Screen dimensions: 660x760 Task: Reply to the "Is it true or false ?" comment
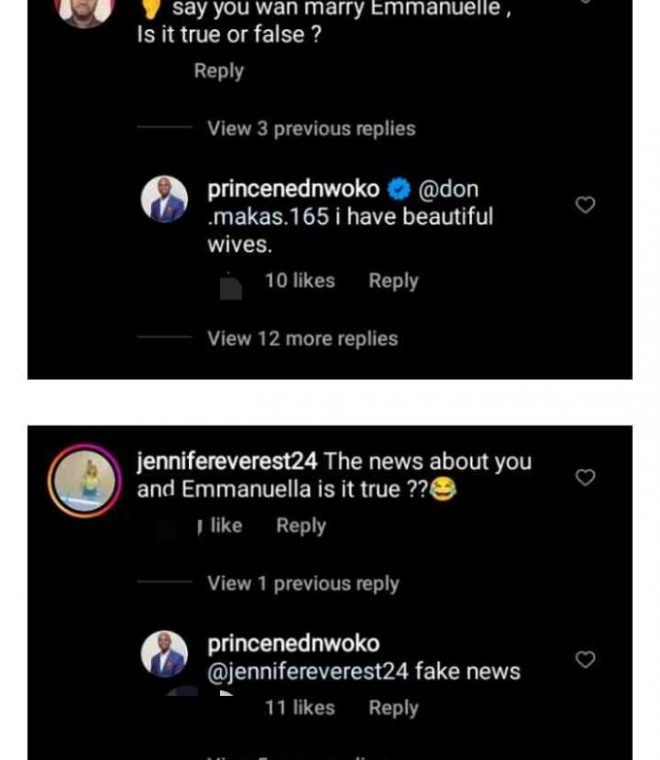pos(218,71)
